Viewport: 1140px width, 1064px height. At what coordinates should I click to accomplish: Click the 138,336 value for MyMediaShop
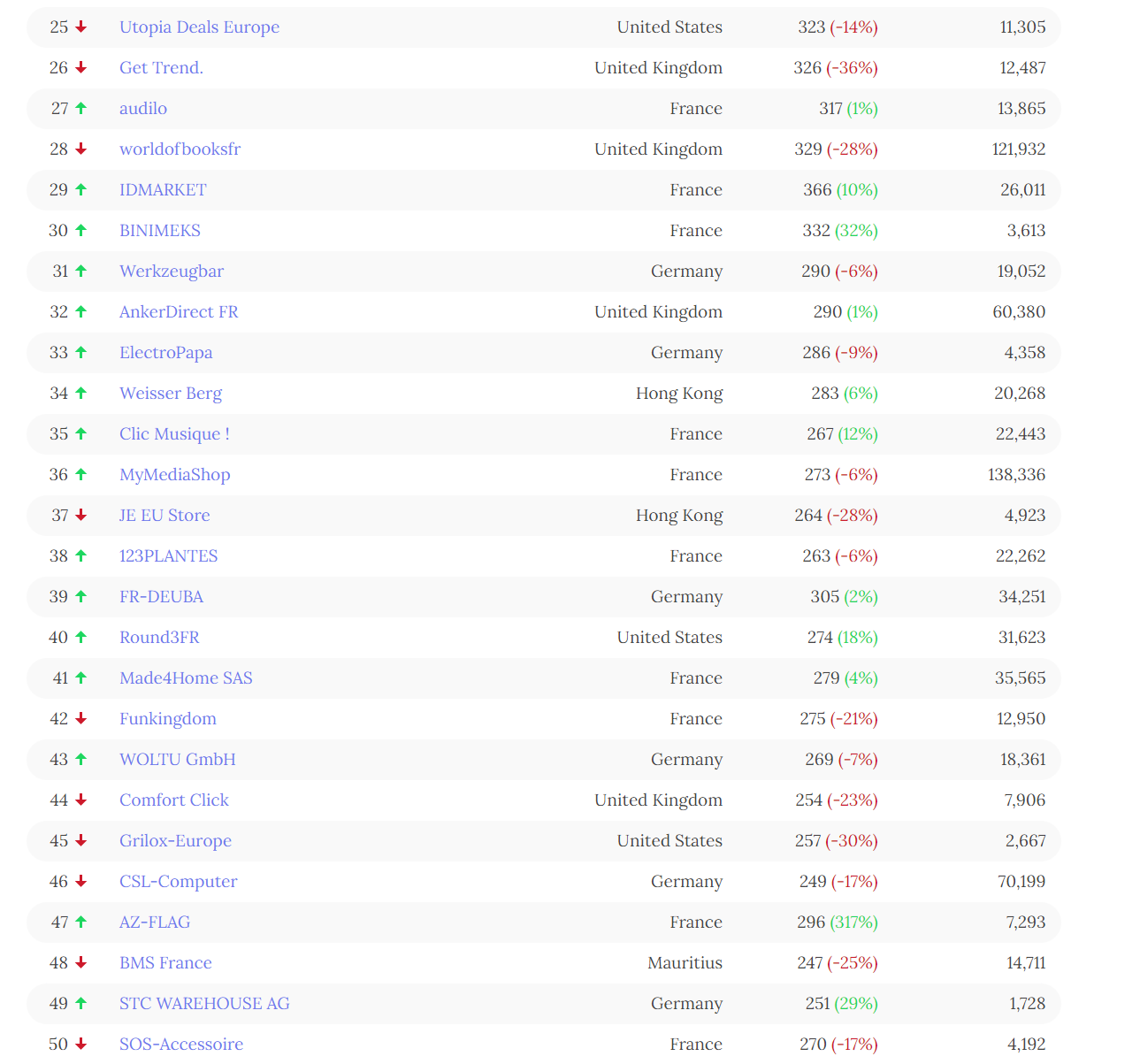[x=1017, y=475]
